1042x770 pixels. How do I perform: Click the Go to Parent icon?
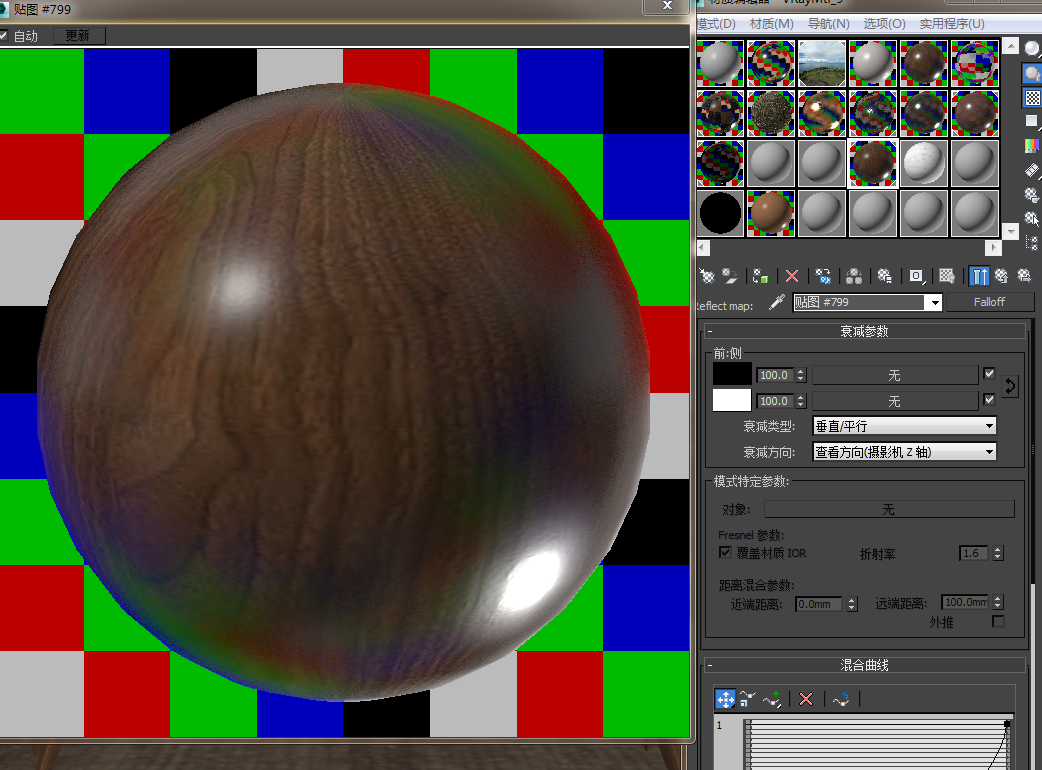click(x=1001, y=275)
